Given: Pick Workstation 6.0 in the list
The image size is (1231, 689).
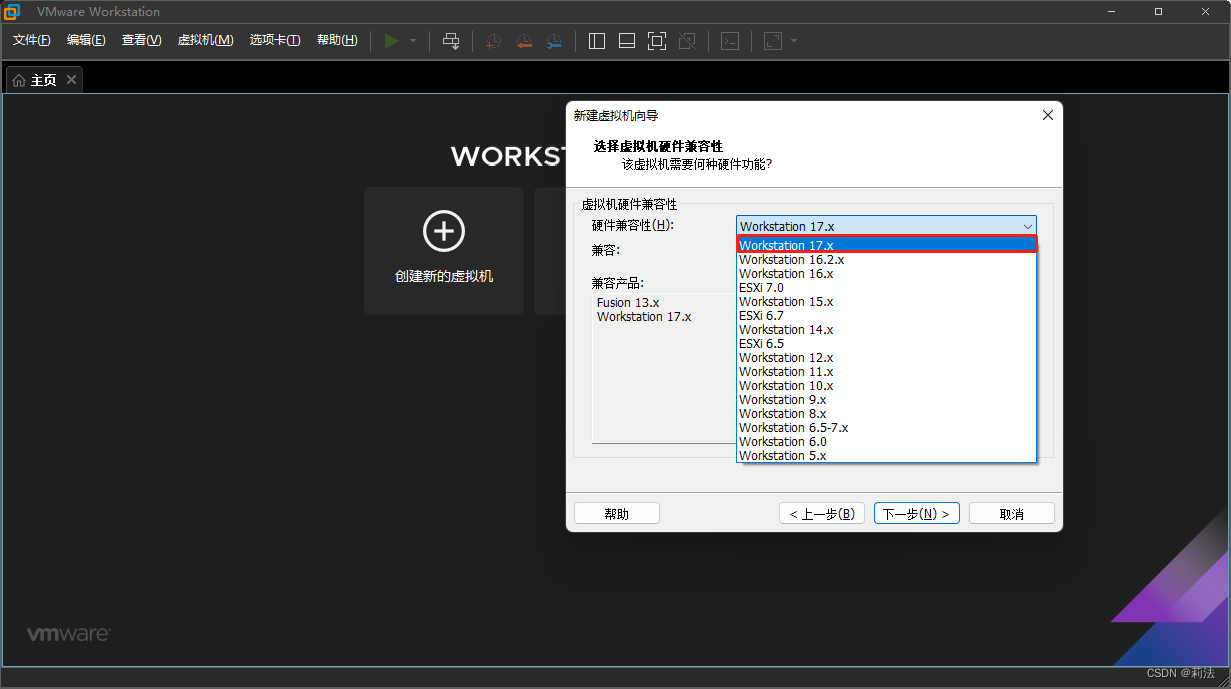Looking at the screenshot, I should pyautogui.click(x=886, y=441).
